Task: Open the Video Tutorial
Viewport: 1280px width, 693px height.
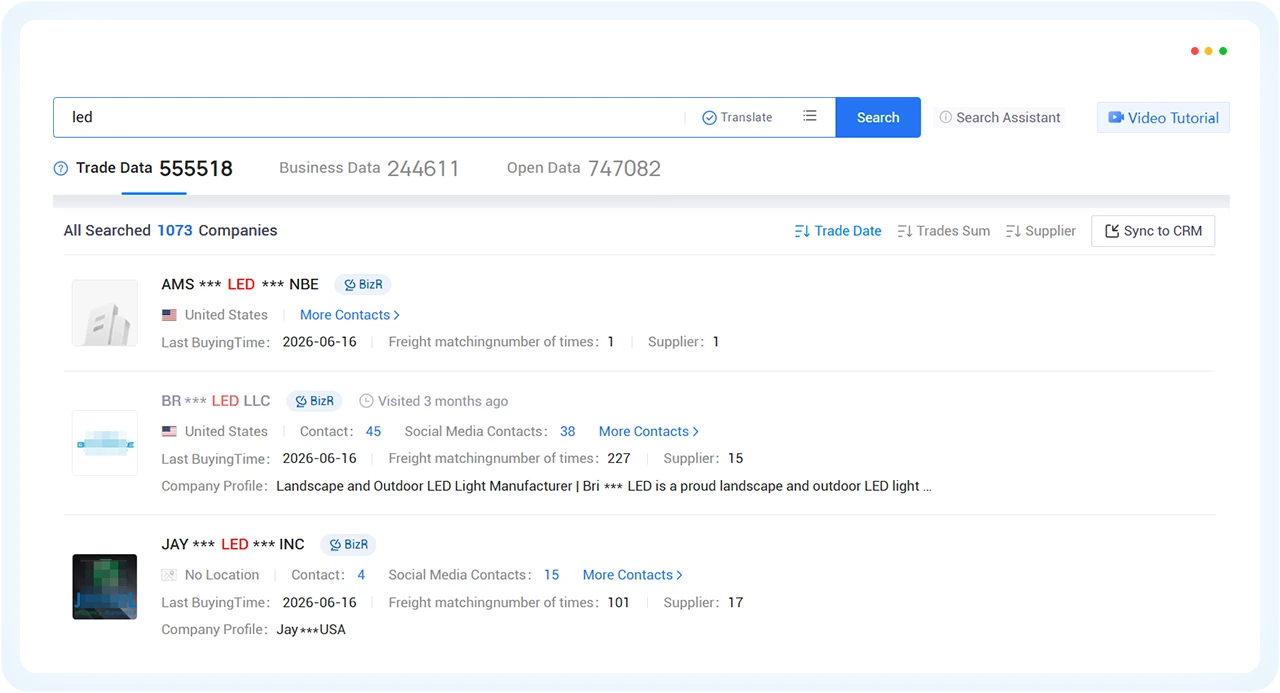Action: 1163,117
